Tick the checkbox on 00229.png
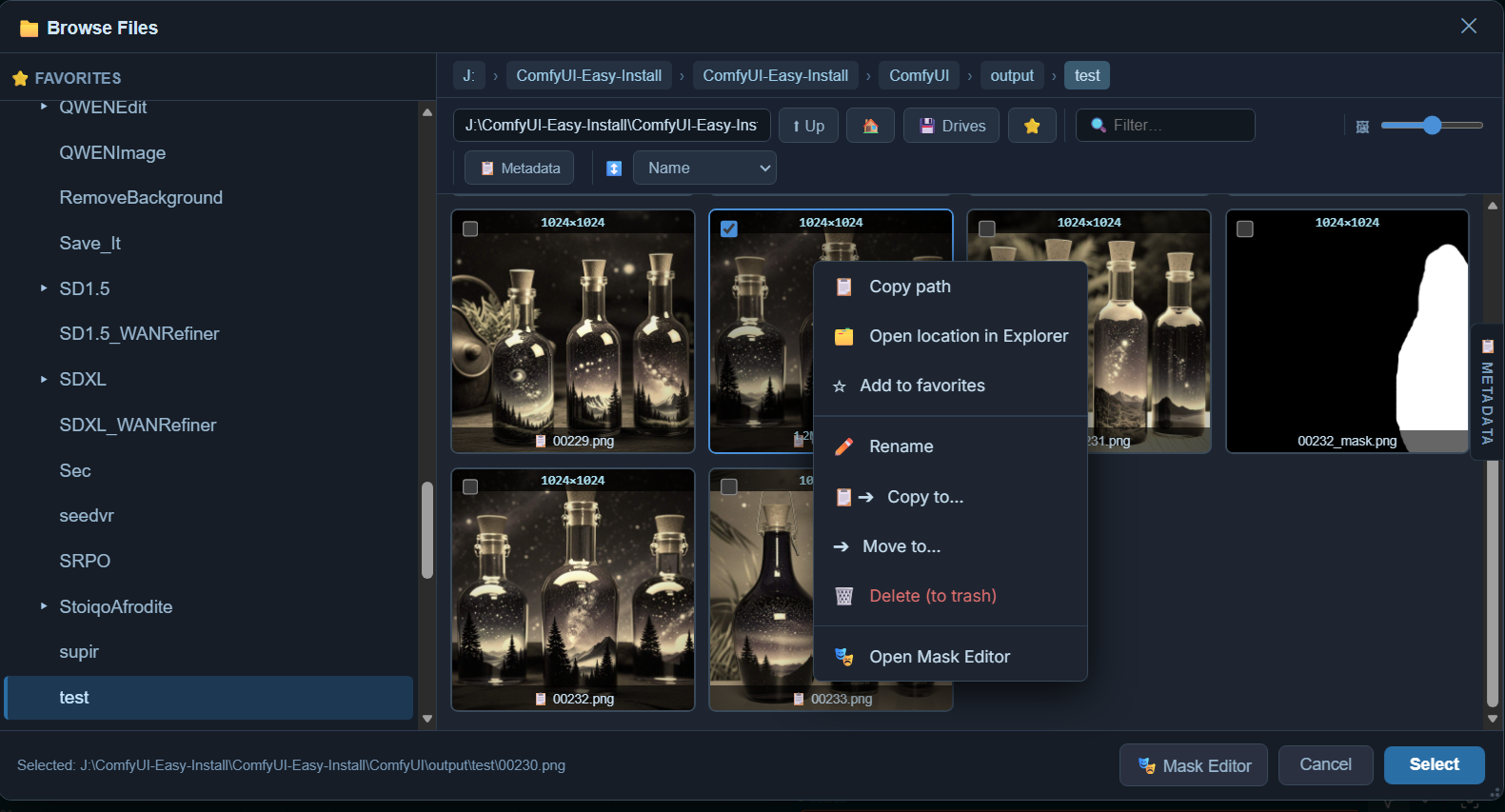 [470, 228]
